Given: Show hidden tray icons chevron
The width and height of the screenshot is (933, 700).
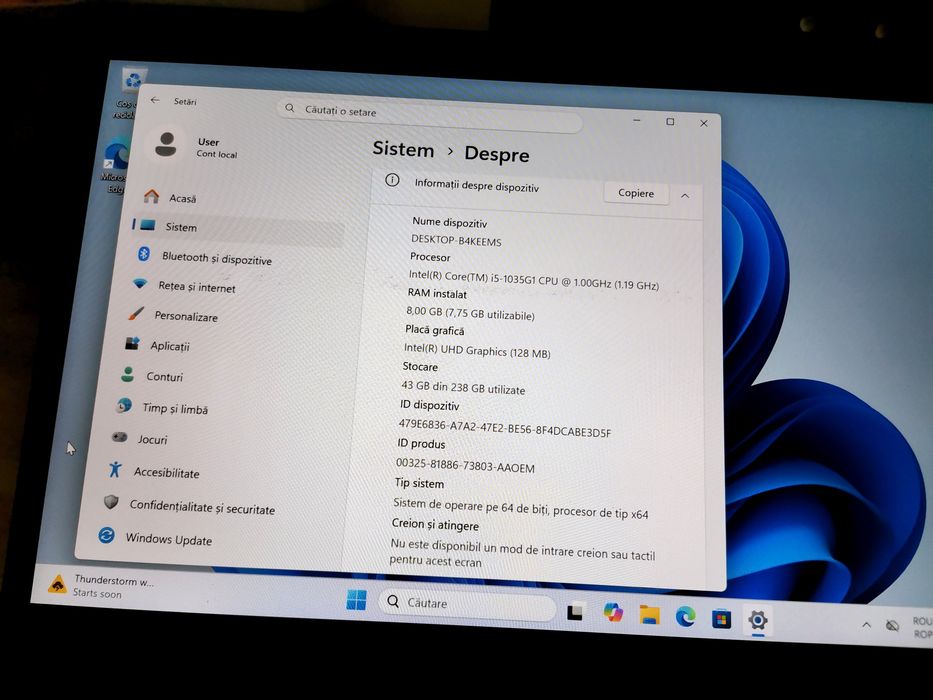Looking at the screenshot, I should click(866, 625).
